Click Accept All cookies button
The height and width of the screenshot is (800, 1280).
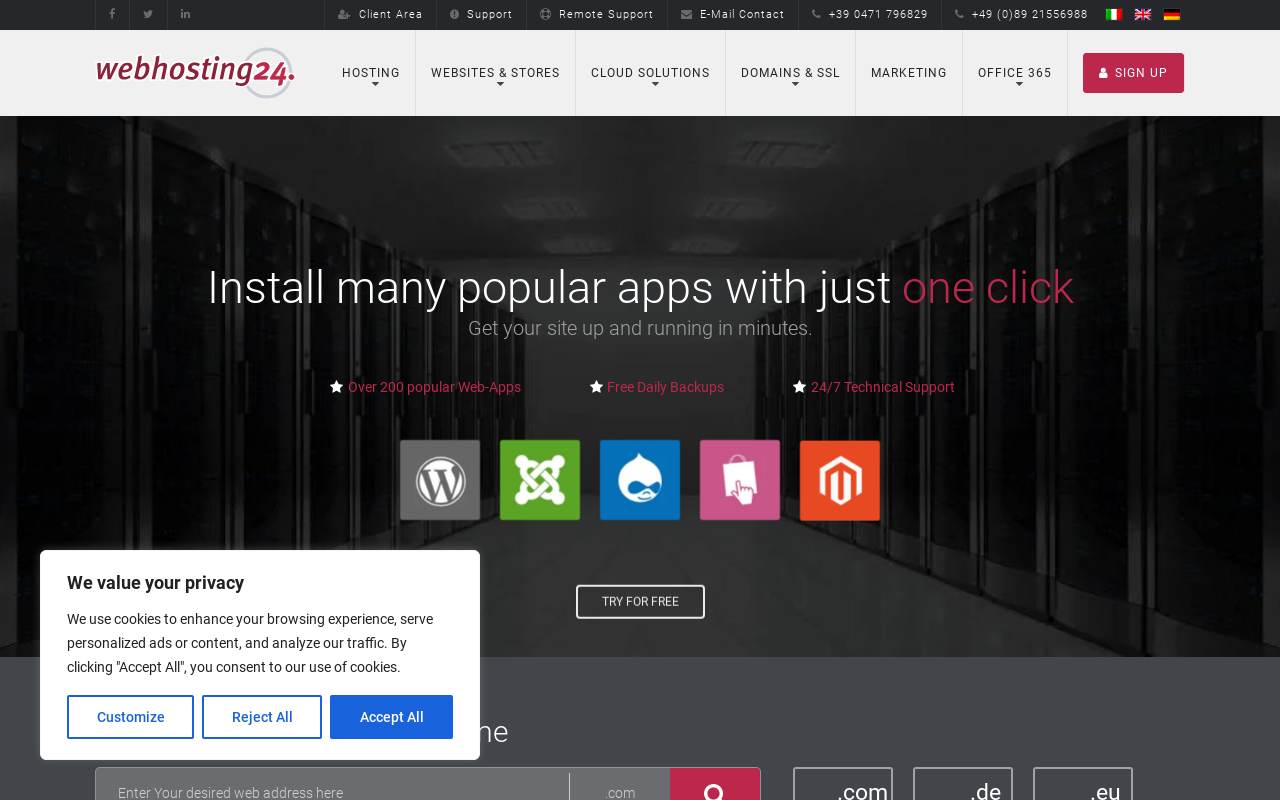click(391, 717)
